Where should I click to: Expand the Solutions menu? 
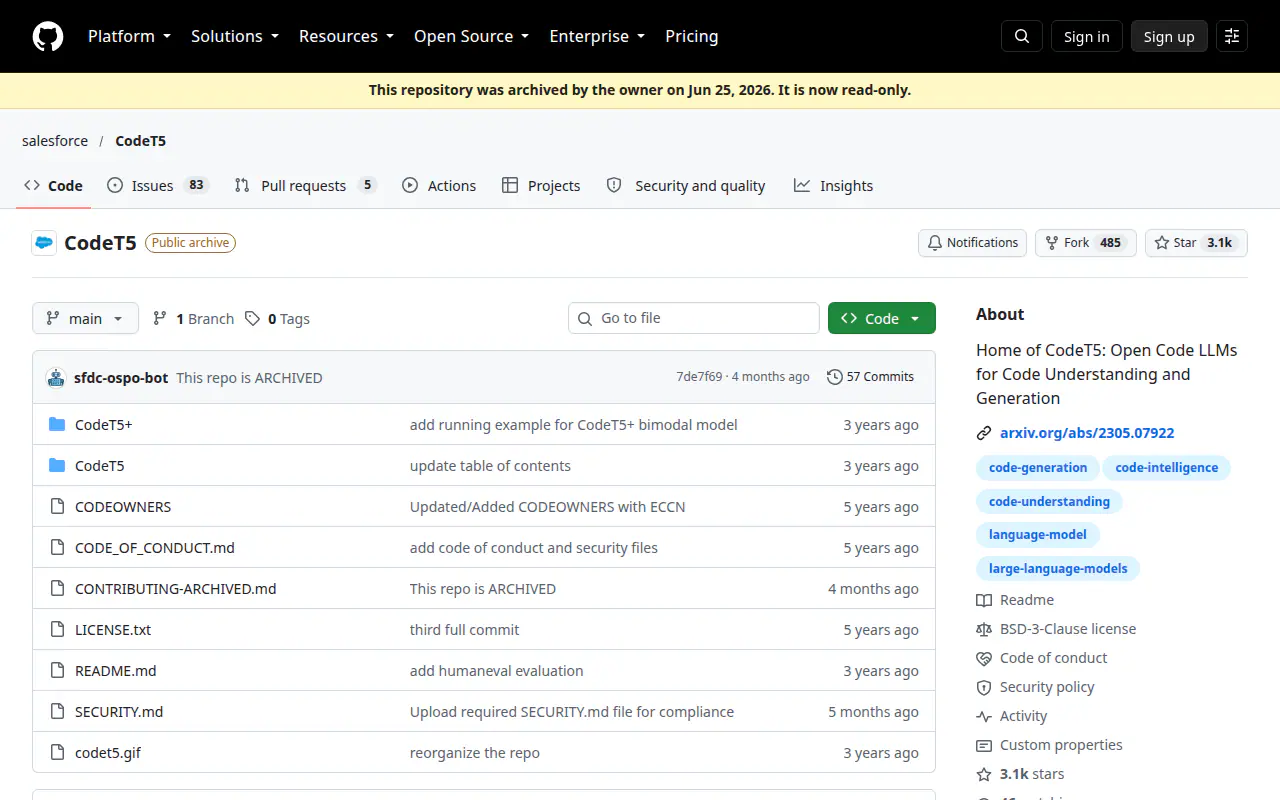237,36
